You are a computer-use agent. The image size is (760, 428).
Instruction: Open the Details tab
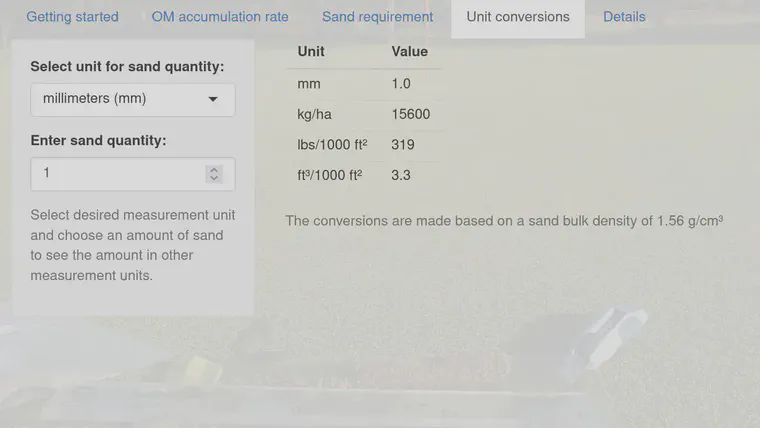click(624, 17)
